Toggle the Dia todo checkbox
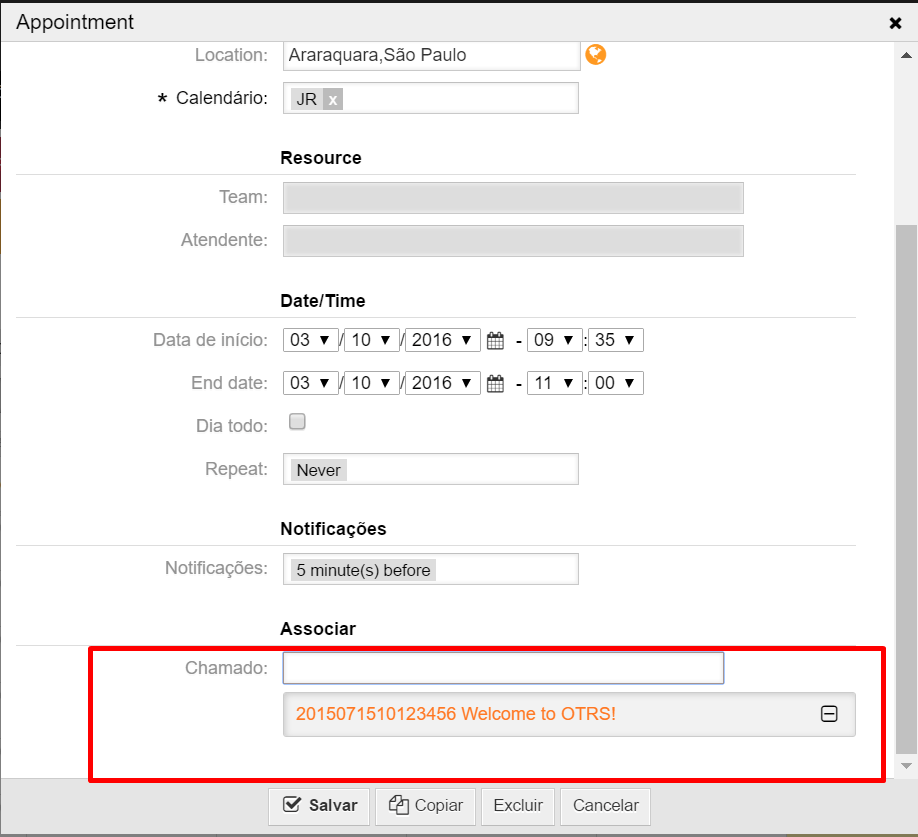The width and height of the screenshot is (918, 837). pos(297,422)
